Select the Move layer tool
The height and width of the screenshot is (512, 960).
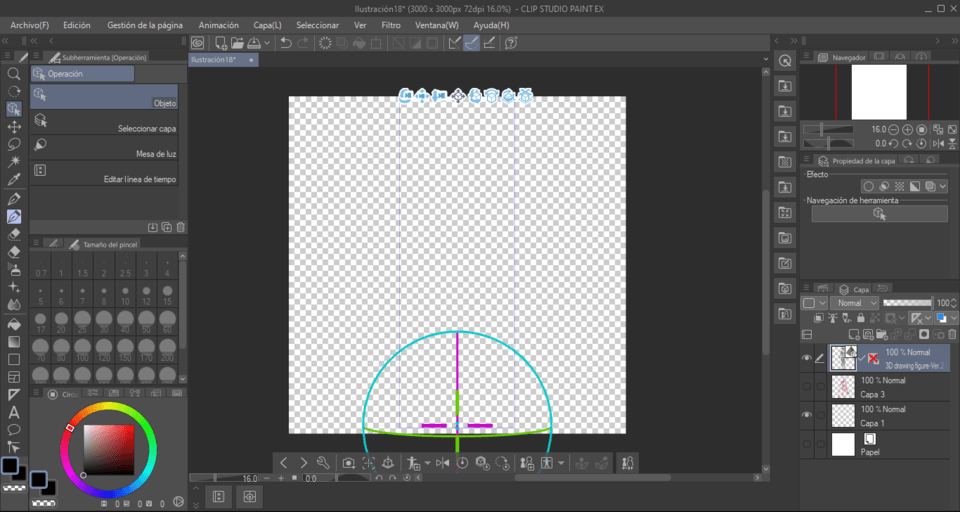pyautogui.click(x=13, y=127)
